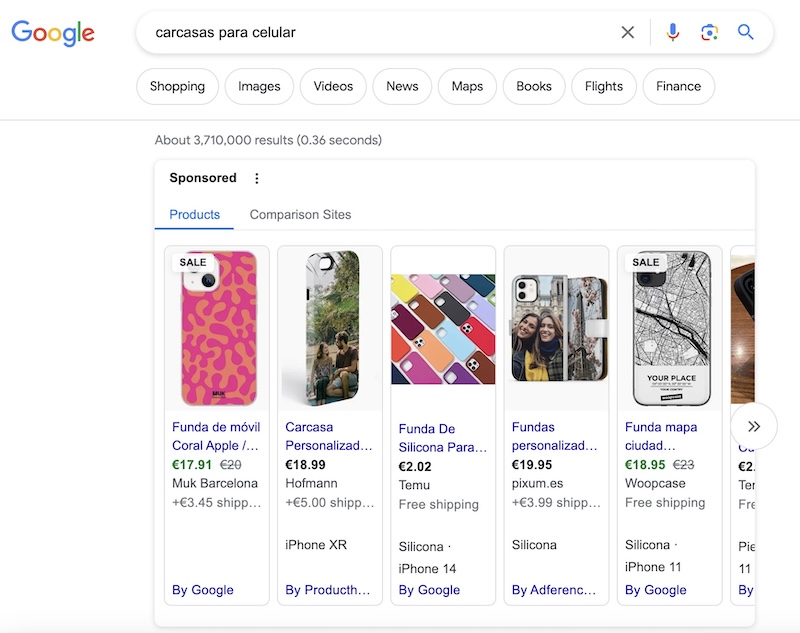The image size is (800, 633).
Task: Filter results by Maps
Action: tap(467, 86)
